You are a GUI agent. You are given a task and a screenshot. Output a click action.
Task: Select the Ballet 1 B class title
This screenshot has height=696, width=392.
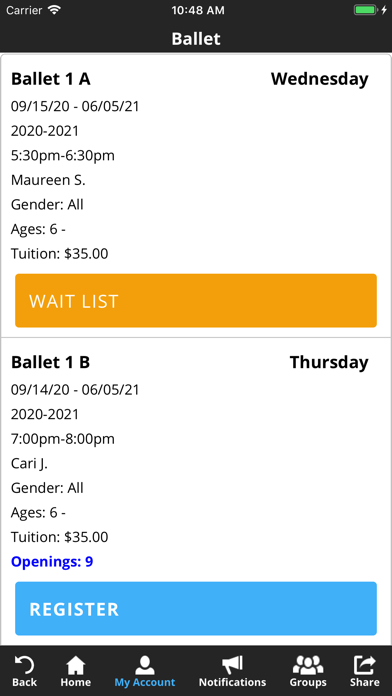51,362
